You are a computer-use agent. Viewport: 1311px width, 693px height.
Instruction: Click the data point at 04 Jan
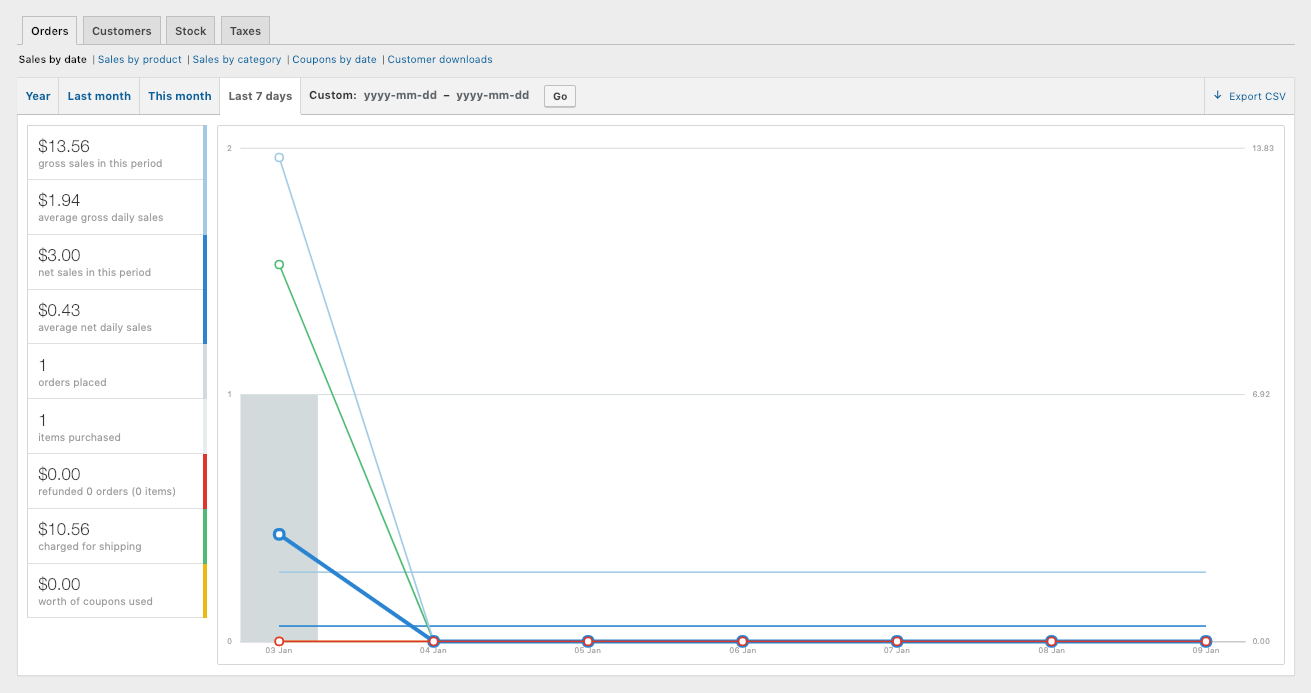pos(433,641)
